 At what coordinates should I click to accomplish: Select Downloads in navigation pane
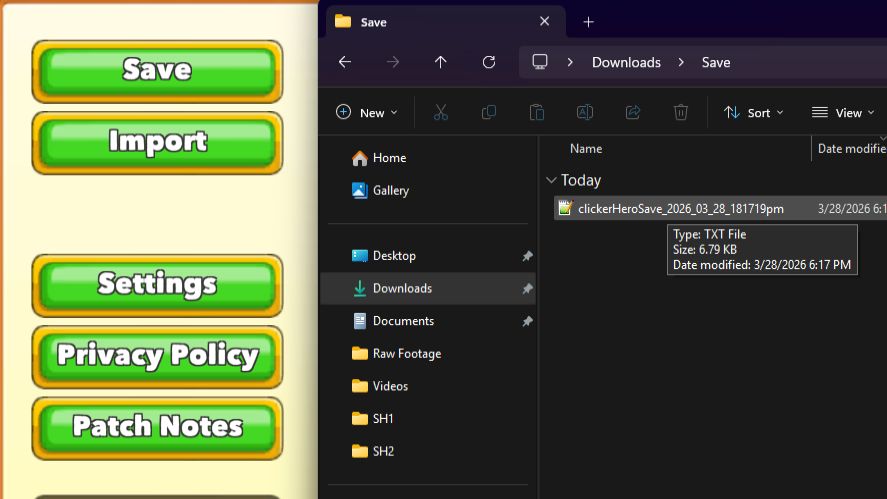428,289
